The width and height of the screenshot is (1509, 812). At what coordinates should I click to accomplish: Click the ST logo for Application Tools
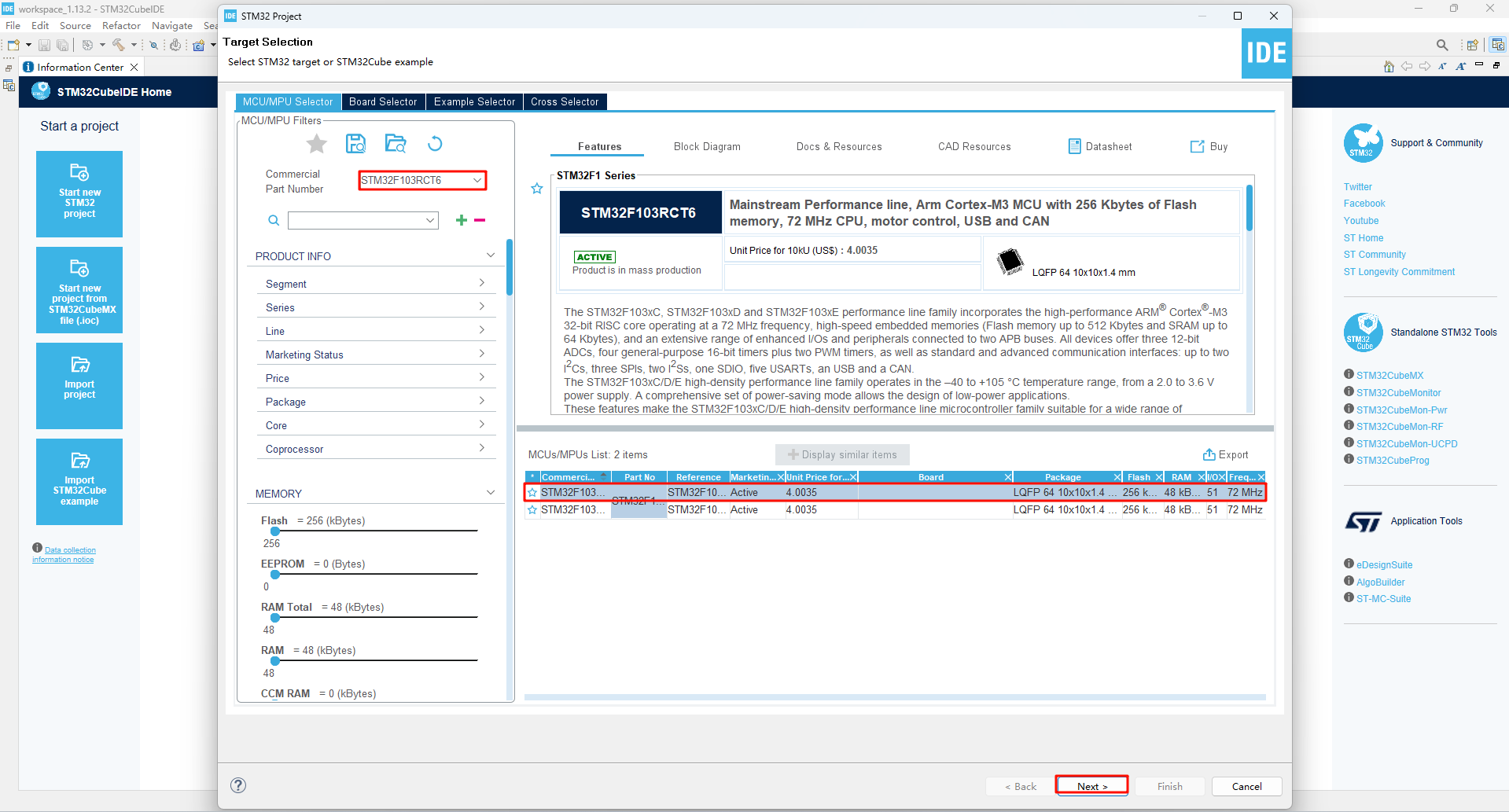click(1363, 522)
